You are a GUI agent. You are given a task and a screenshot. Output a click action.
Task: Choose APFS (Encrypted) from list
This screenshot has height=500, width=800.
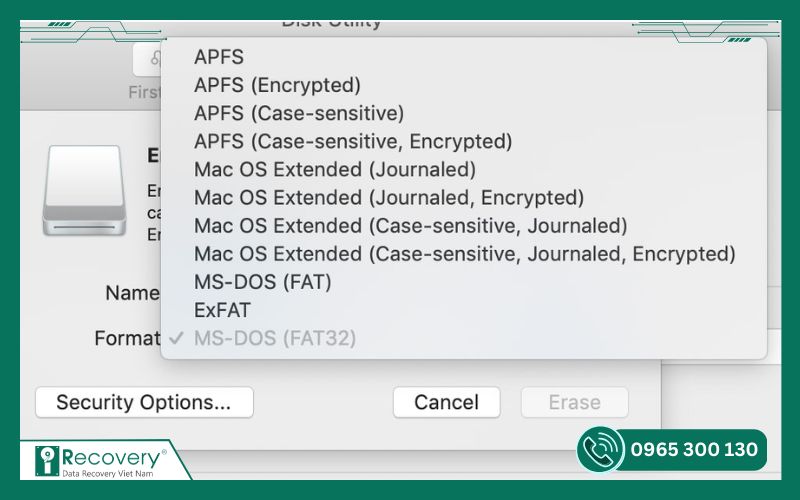(464, 85)
